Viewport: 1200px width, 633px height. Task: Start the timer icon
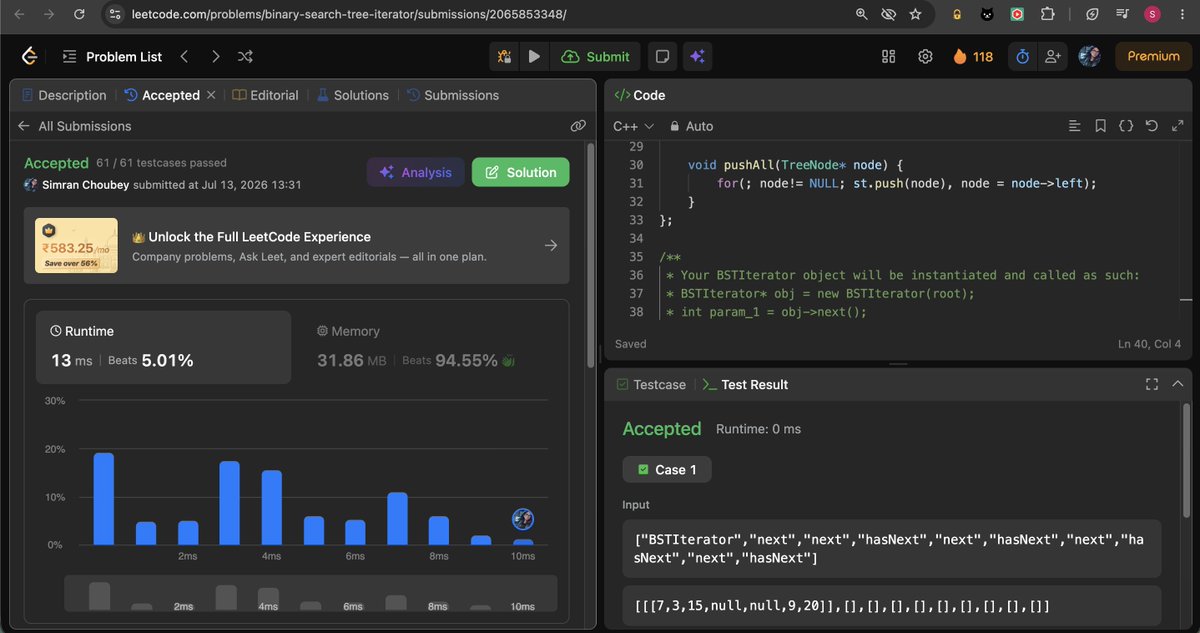tap(1022, 57)
